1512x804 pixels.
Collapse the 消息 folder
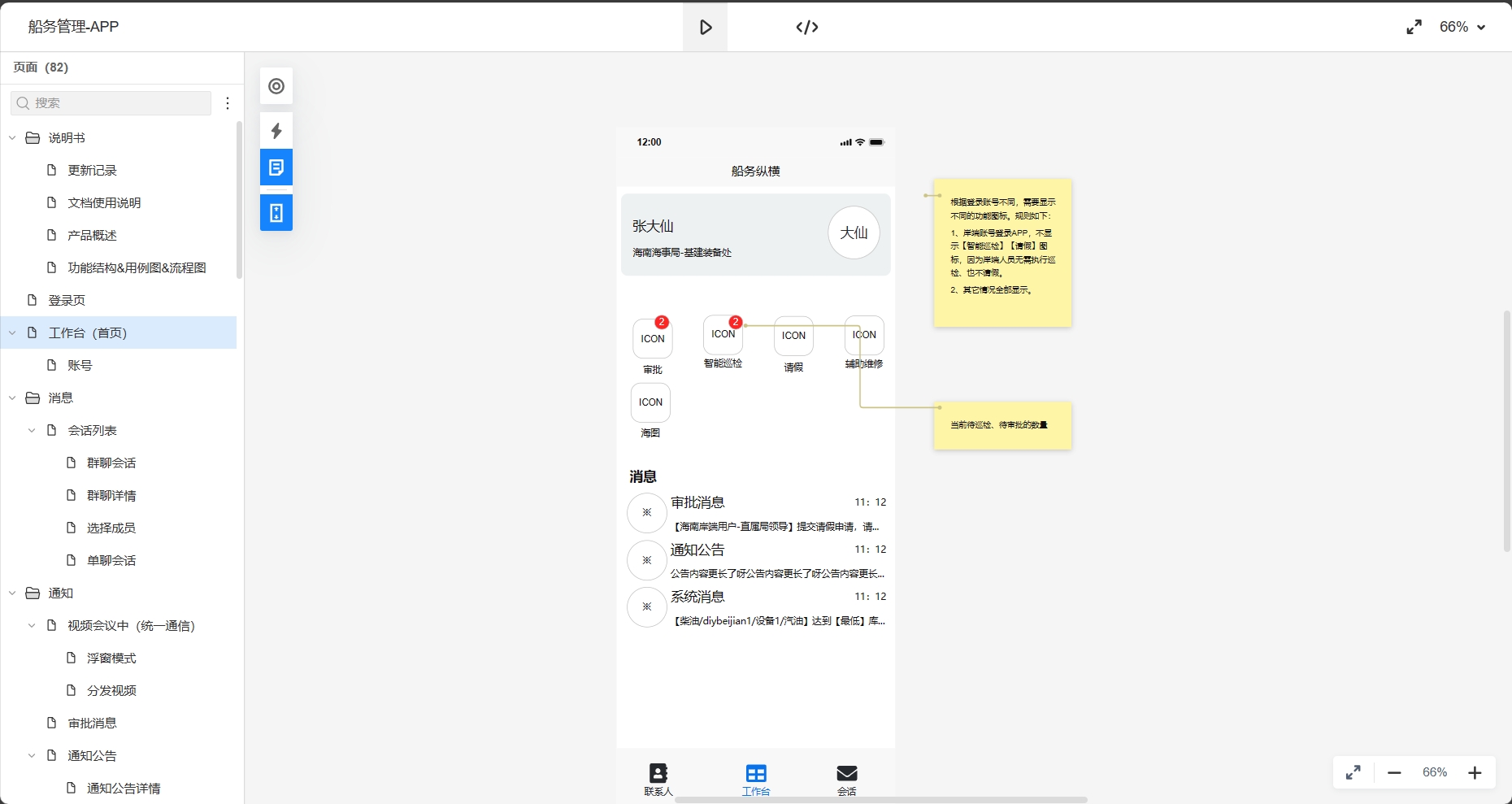(x=12, y=398)
